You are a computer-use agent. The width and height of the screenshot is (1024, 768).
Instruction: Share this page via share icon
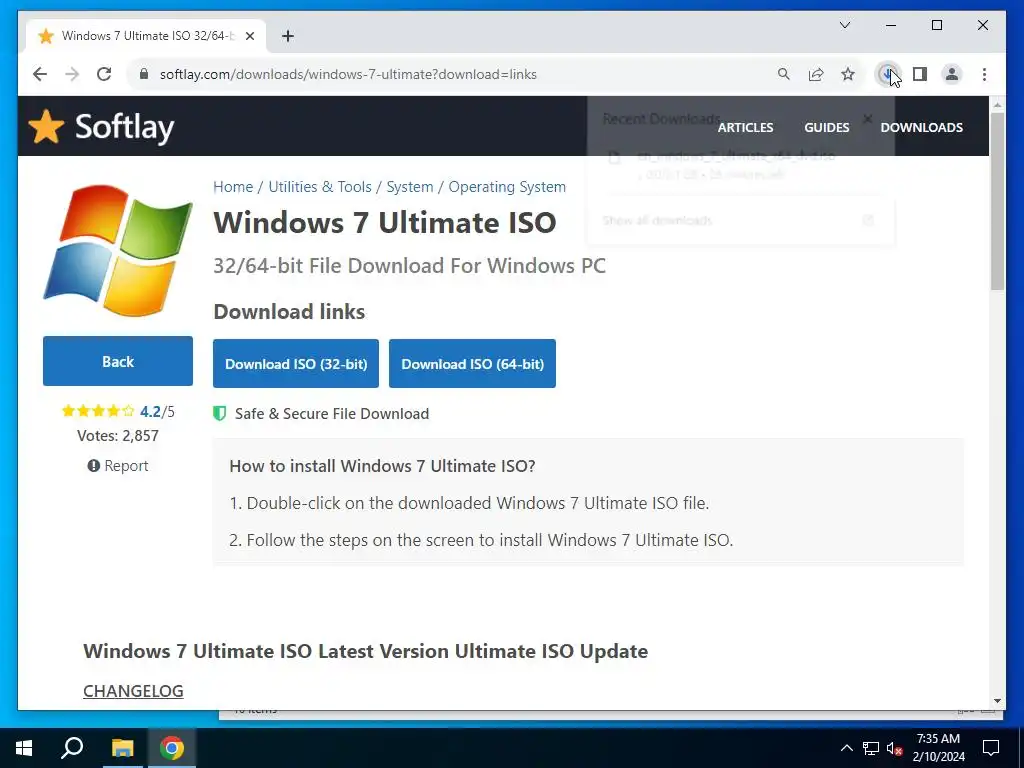pyautogui.click(x=816, y=74)
